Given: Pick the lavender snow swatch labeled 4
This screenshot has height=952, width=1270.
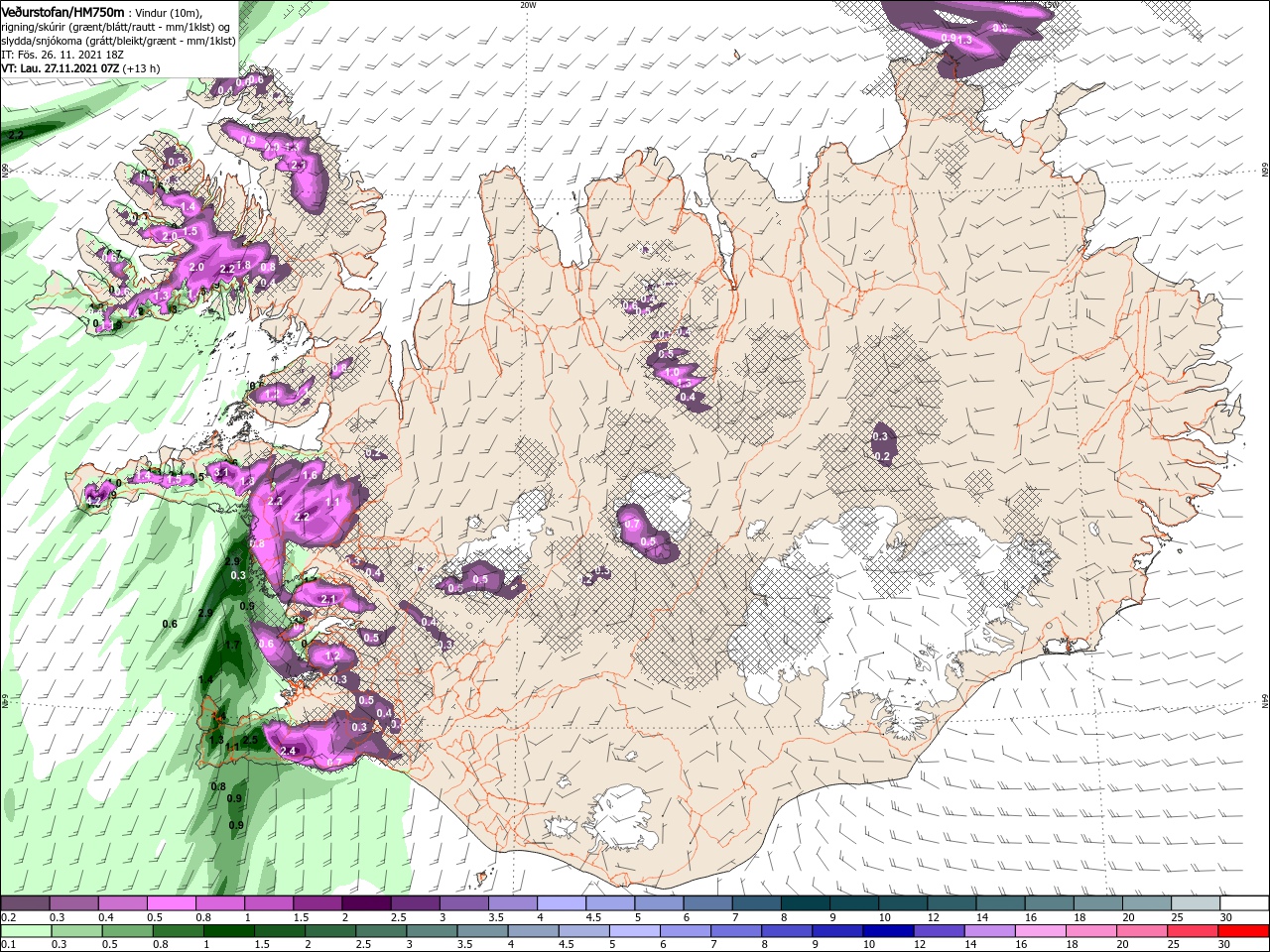Looking at the screenshot, I should pyautogui.click(x=562, y=903).
